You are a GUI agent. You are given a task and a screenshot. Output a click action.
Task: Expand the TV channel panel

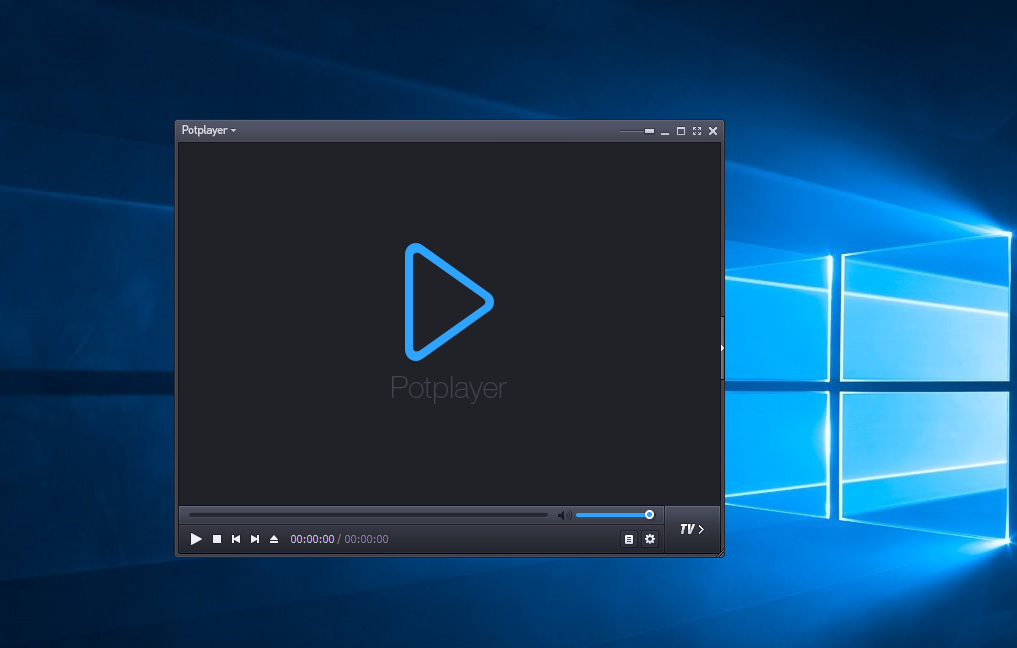(692, 529)
